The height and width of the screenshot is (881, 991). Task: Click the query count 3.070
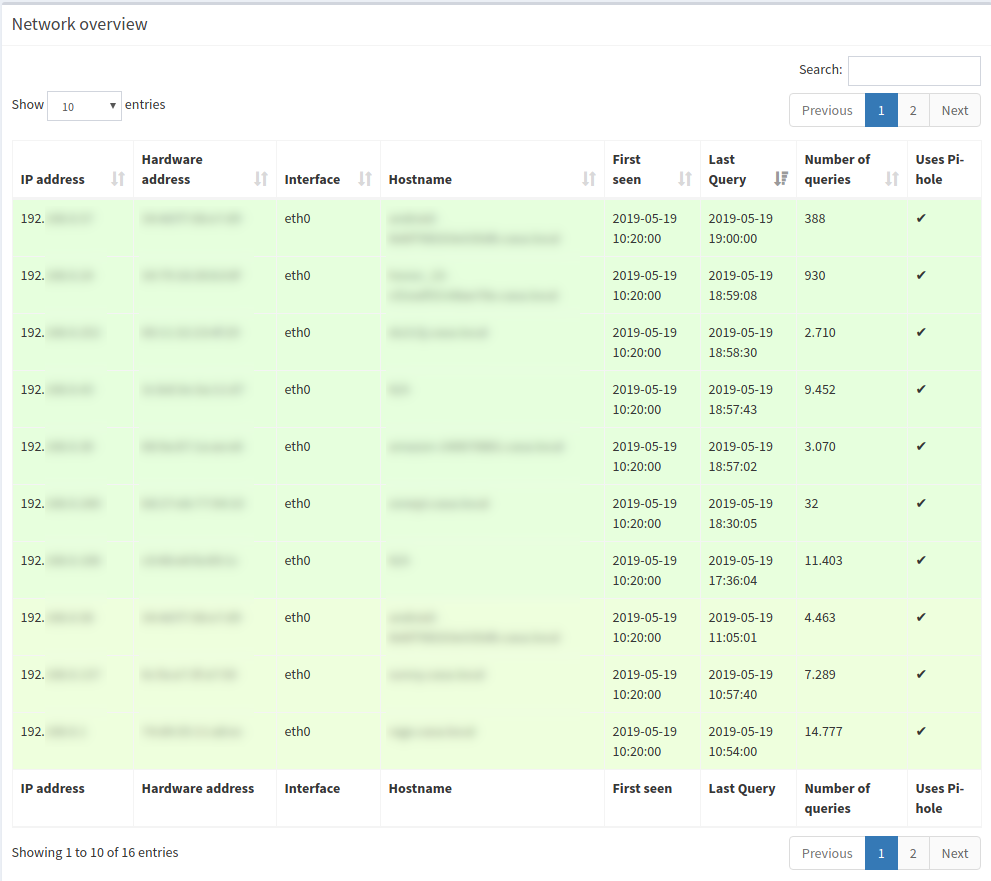(x=820, y=446)
